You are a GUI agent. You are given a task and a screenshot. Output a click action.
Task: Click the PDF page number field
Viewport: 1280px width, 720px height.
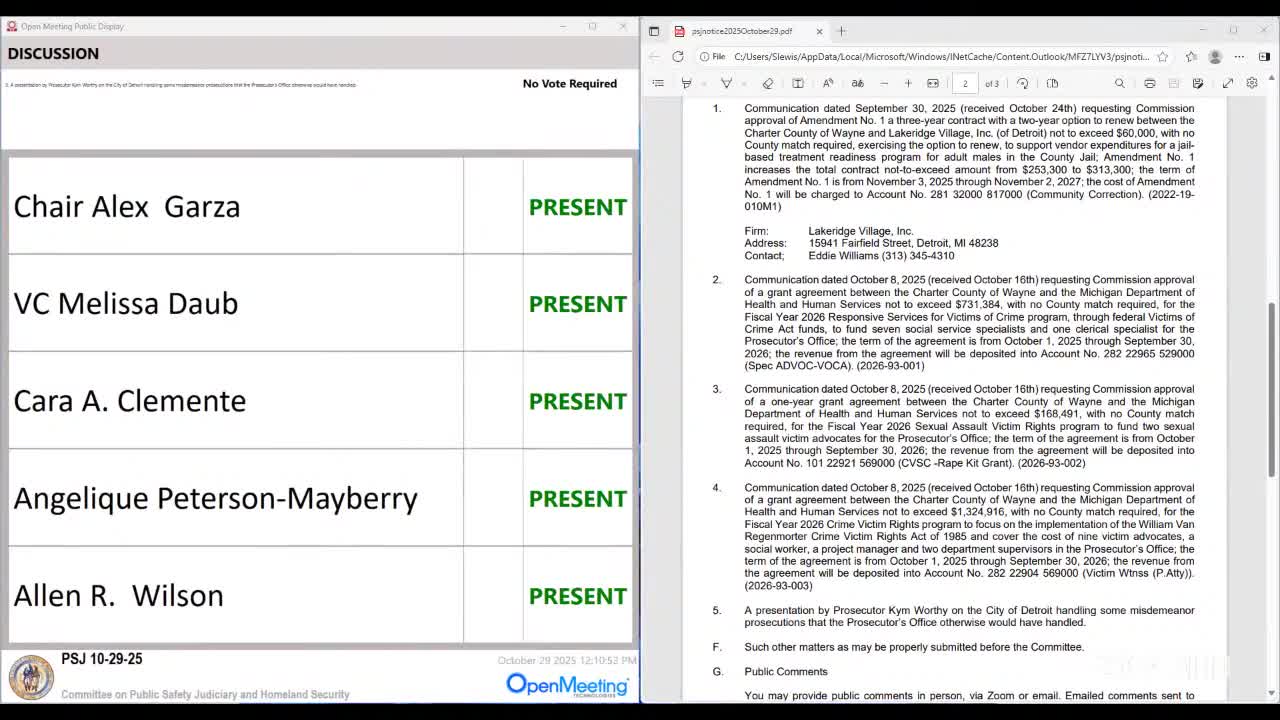click(965, 83)
